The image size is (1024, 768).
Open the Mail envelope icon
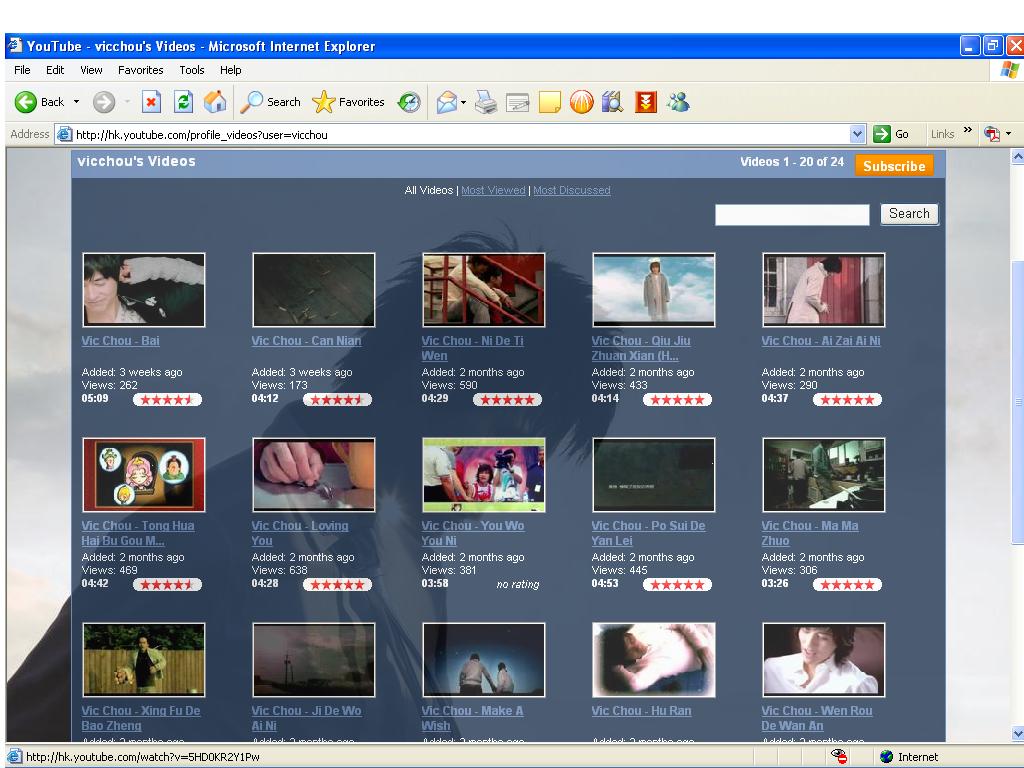tap(447, 102)
